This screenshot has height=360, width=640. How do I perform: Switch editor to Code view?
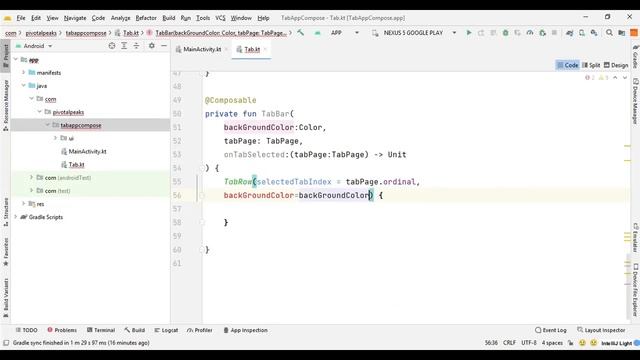tap(568, 65)
